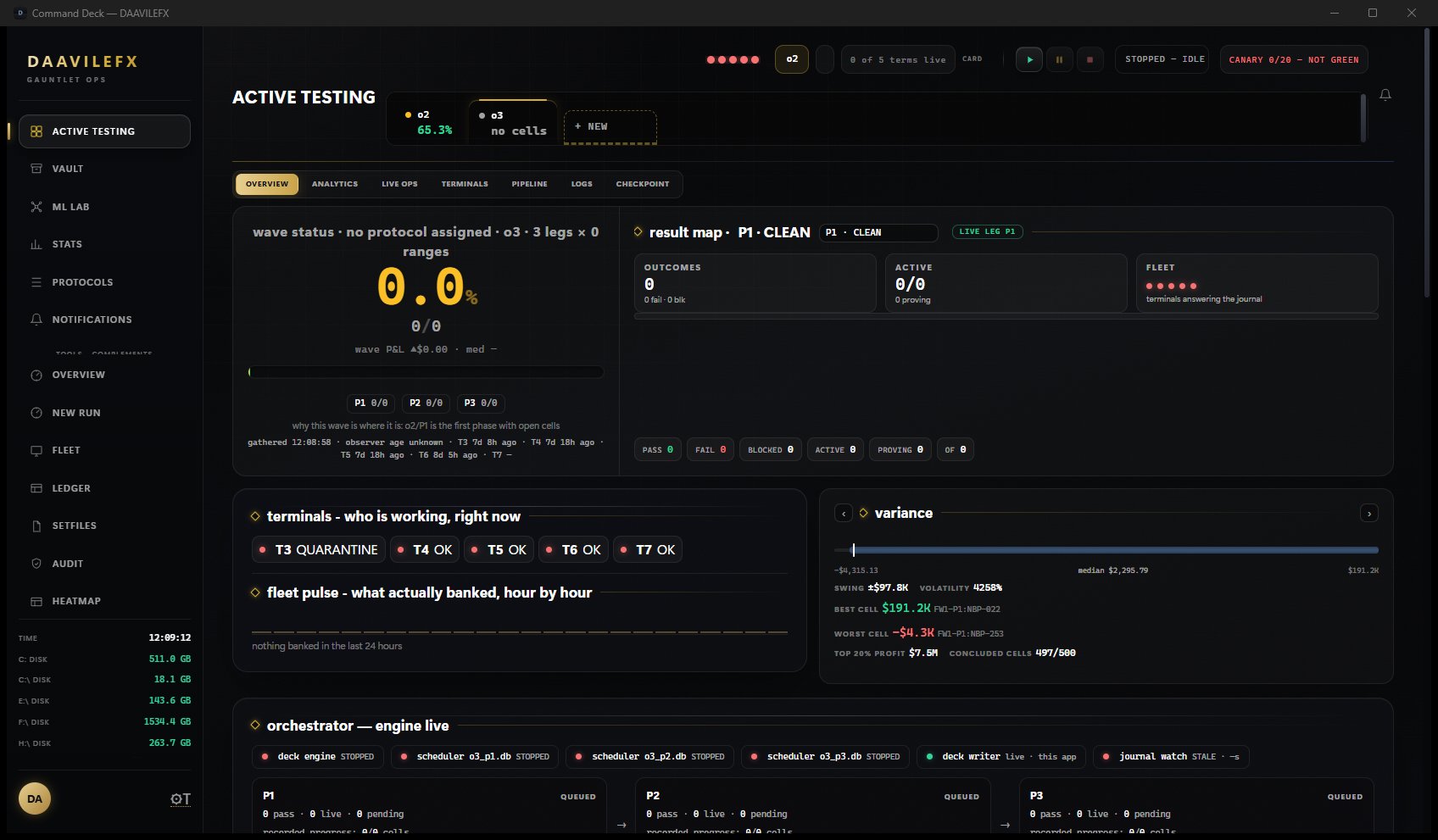Open the DA user avatar
The width and height of the screenshot is (1438, 840).
point(35,798)
